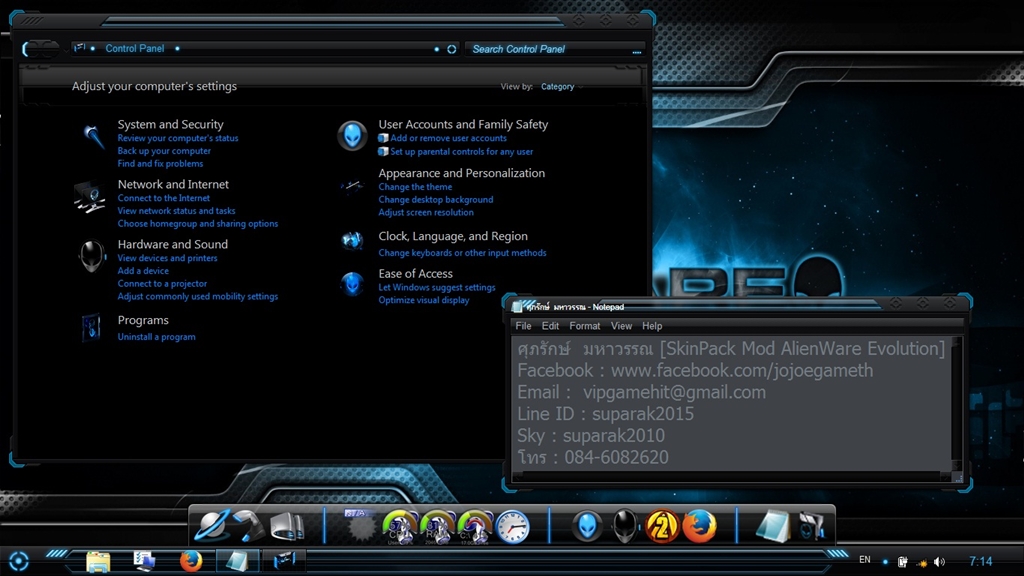Launch the planet orbit icon in dock
The height and width of the screenshot is (576, 1024).
[212, 526]
